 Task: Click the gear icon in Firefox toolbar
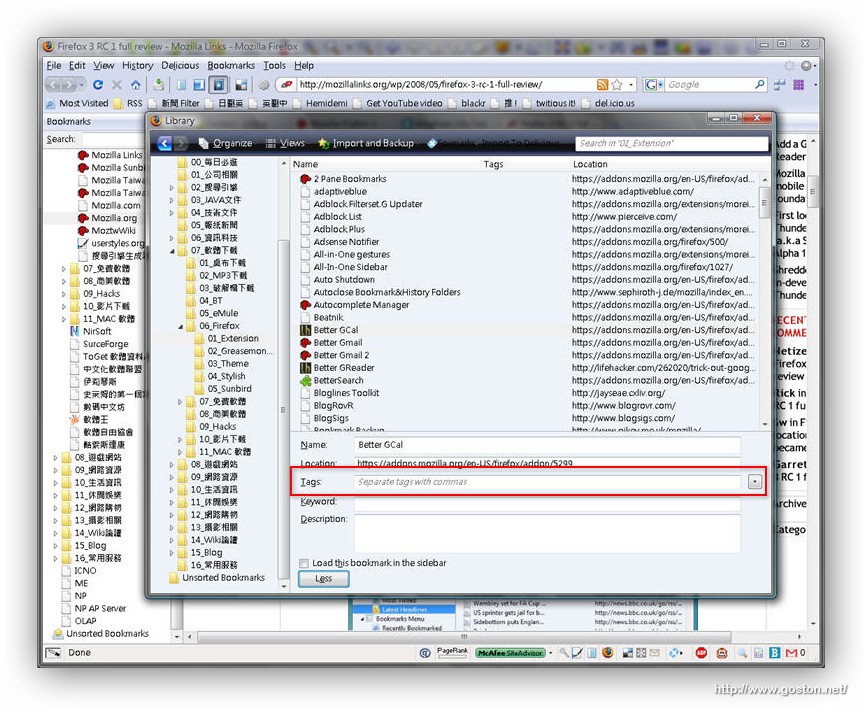pyautogui.click(x=264, y=85)
